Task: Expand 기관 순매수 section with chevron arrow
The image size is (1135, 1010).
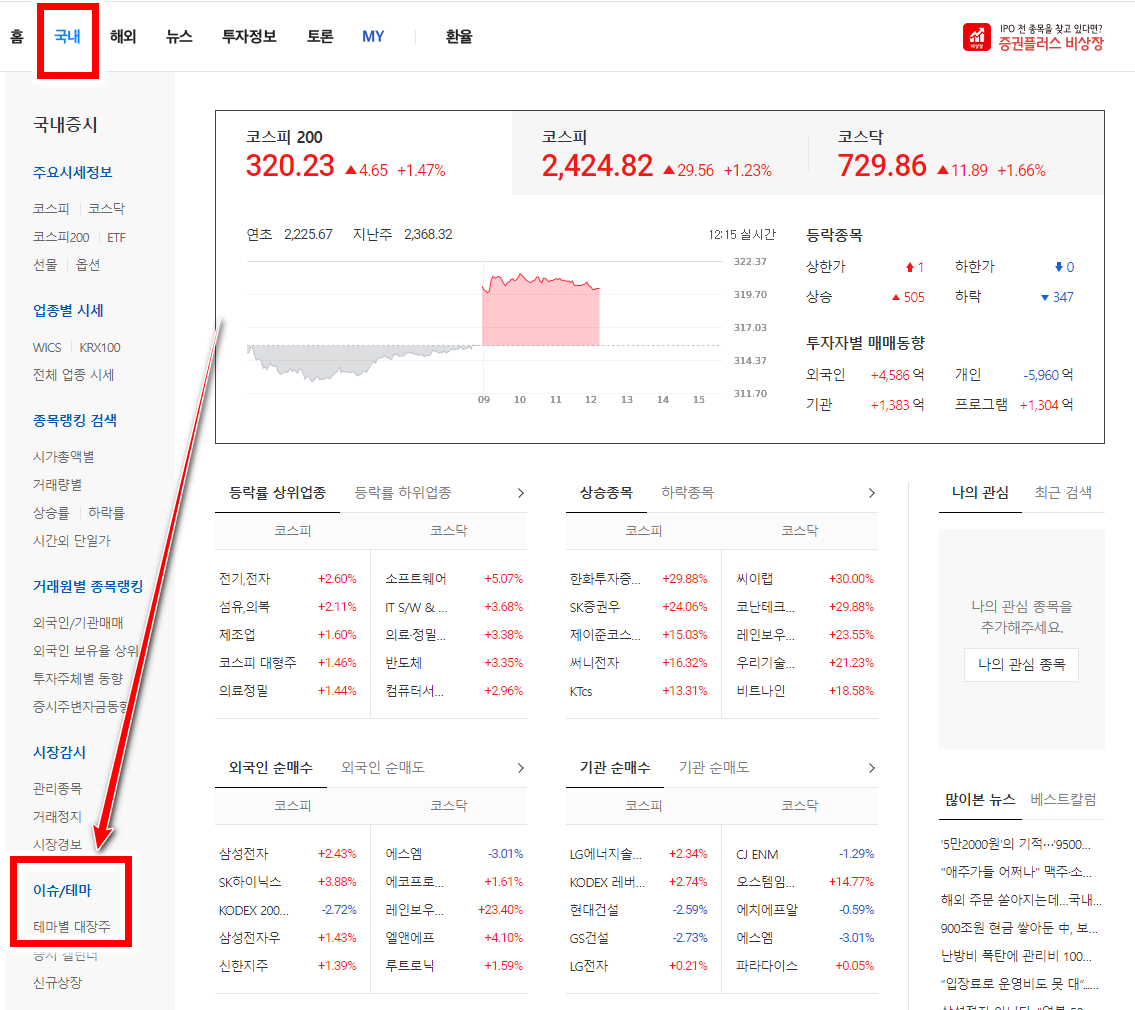Action: click(872, 767)
